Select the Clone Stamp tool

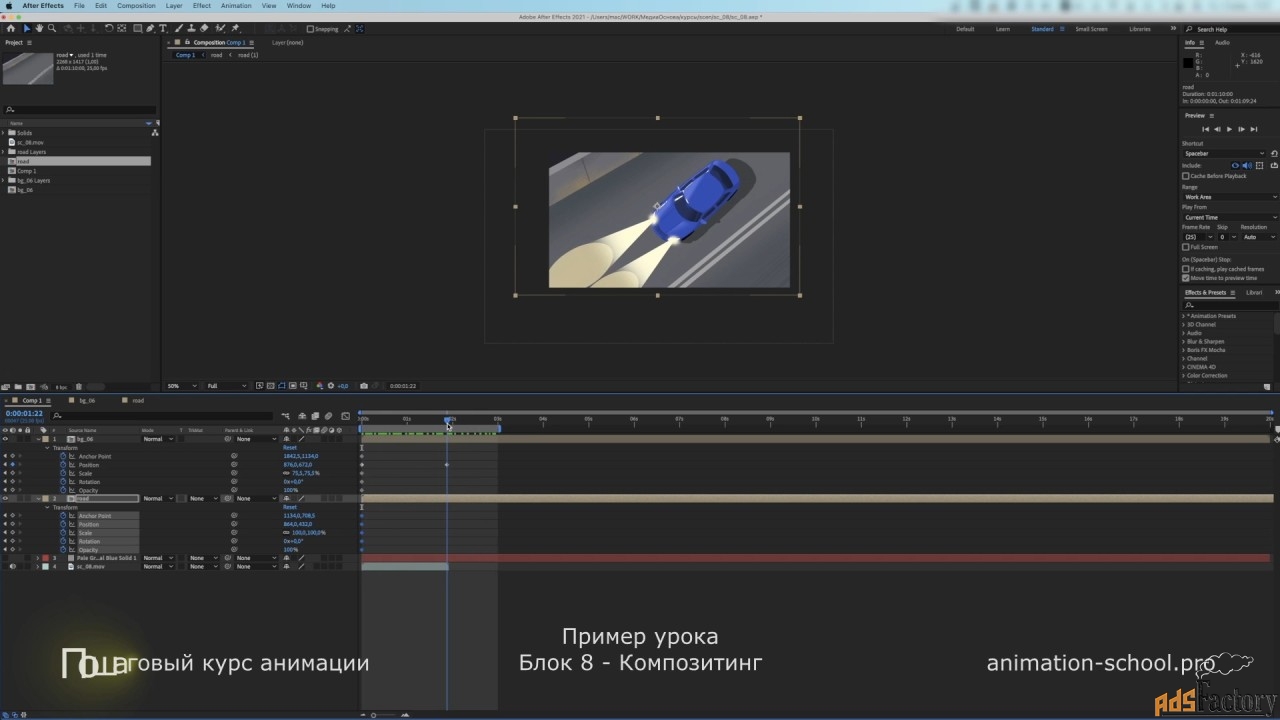(x=191, y=29)
